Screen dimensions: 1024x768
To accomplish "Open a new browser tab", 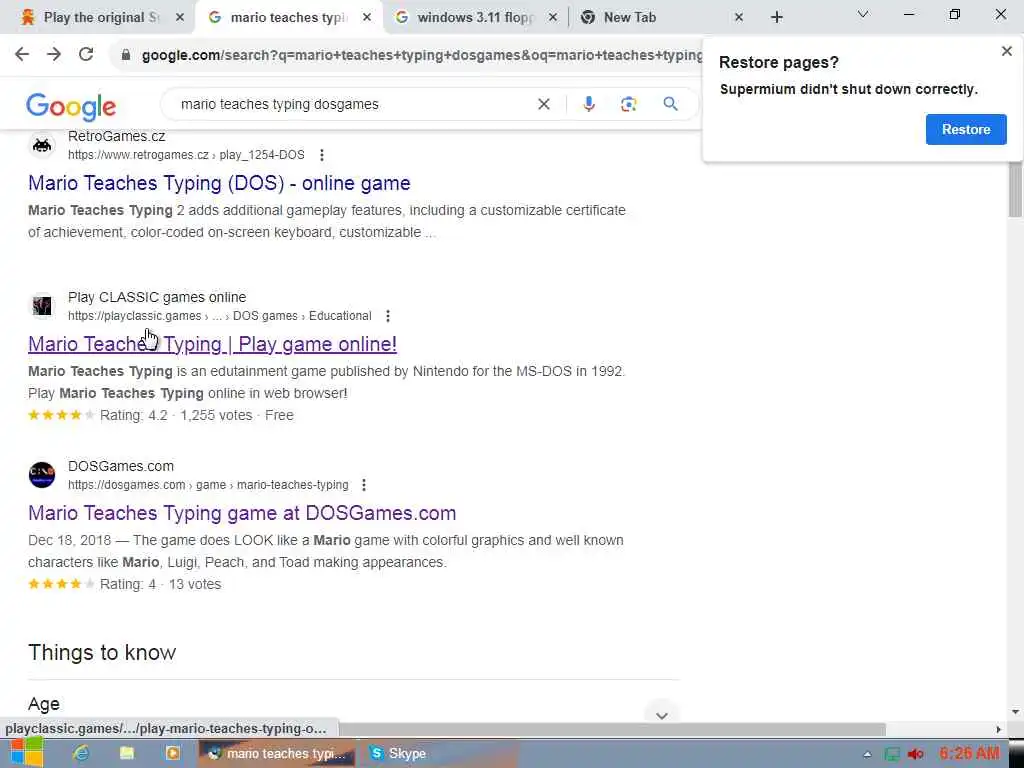I will (x=776, y=18).
